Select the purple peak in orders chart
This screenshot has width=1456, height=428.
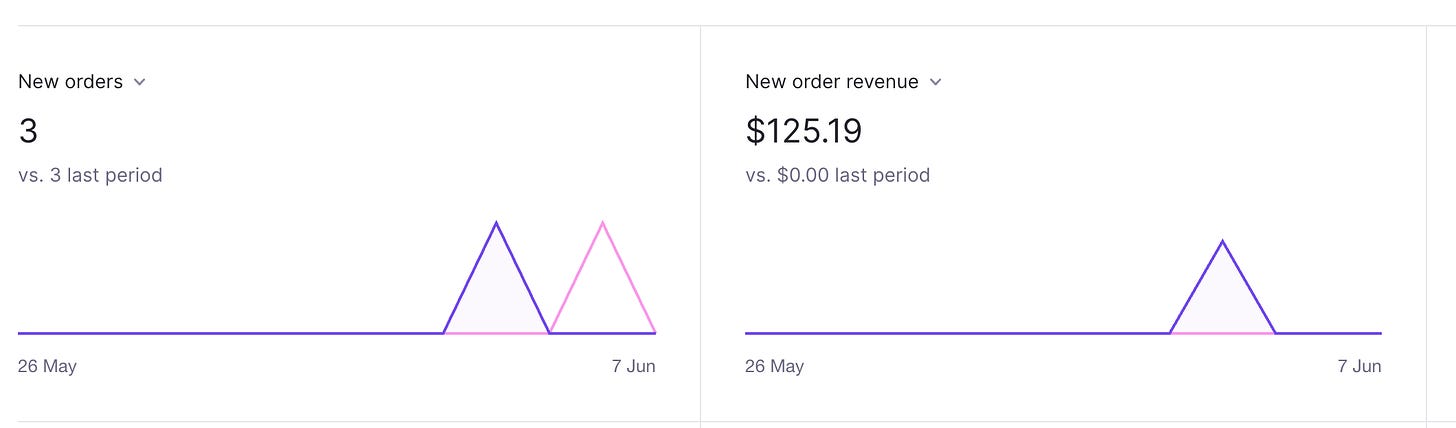tap(496, 224)
